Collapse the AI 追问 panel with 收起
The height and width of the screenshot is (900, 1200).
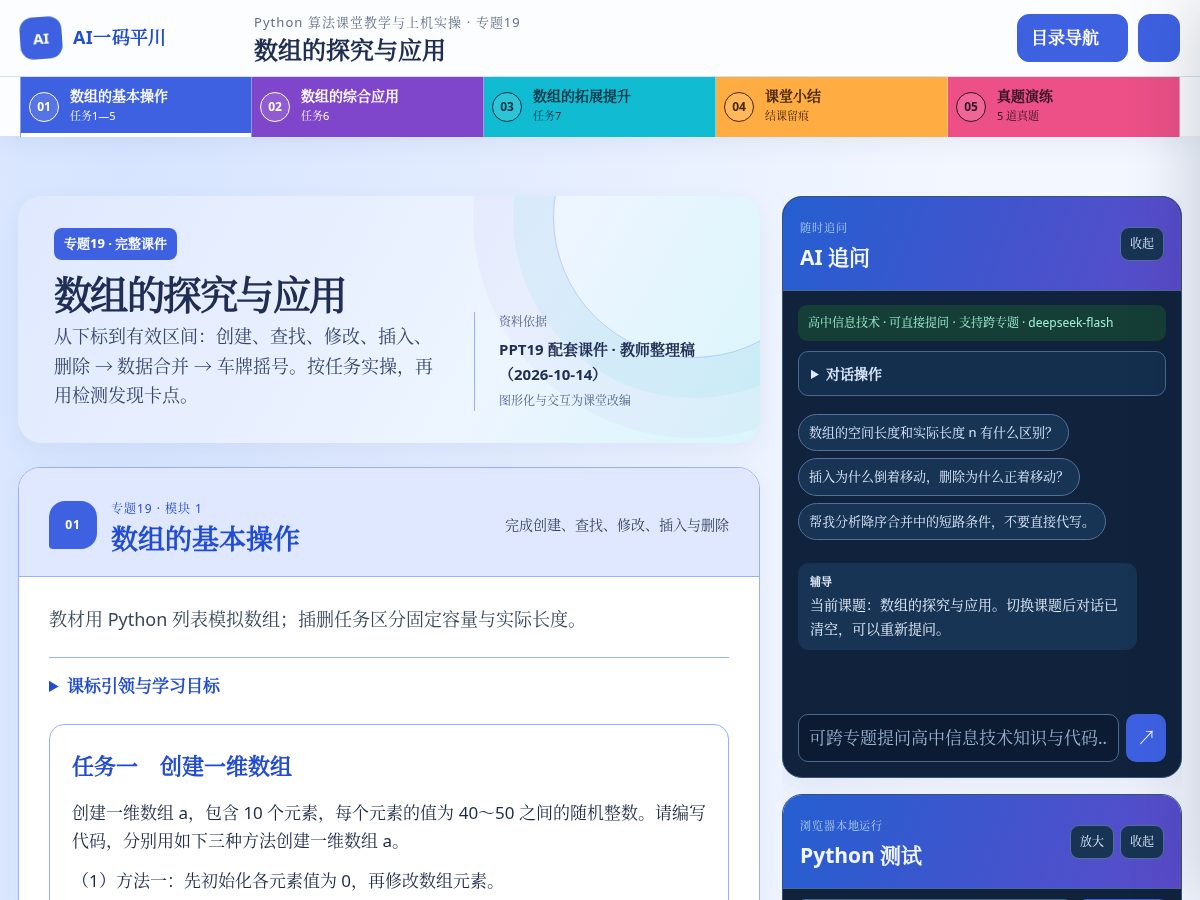click(x=1142, y=243)
